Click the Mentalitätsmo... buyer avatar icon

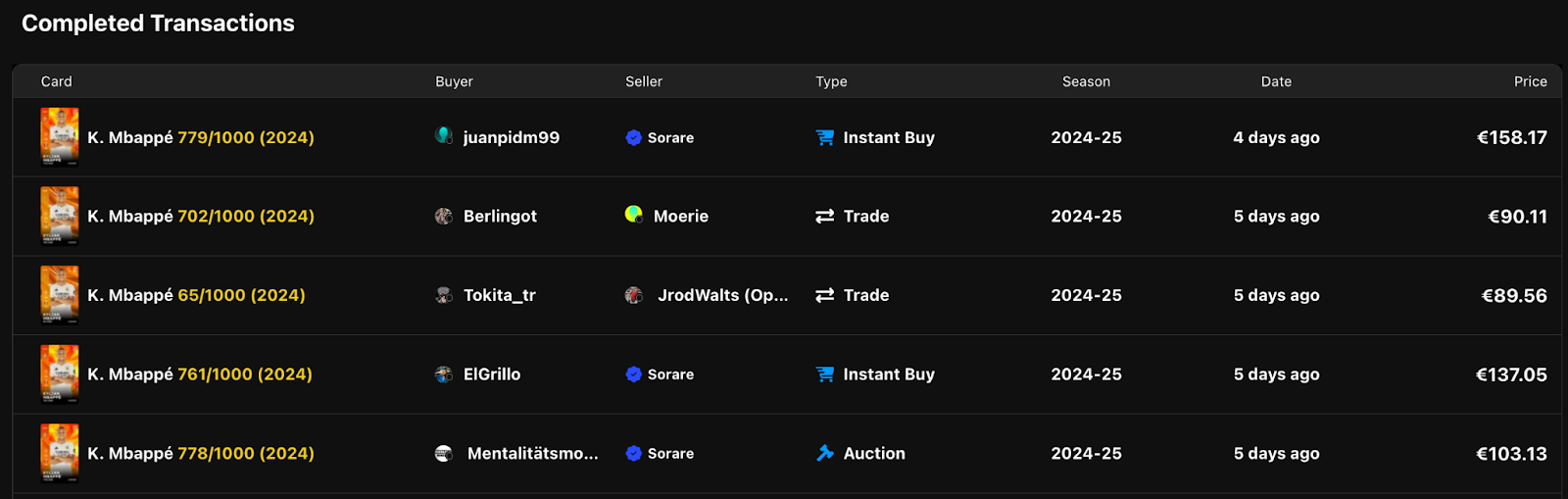coord(444,453)
